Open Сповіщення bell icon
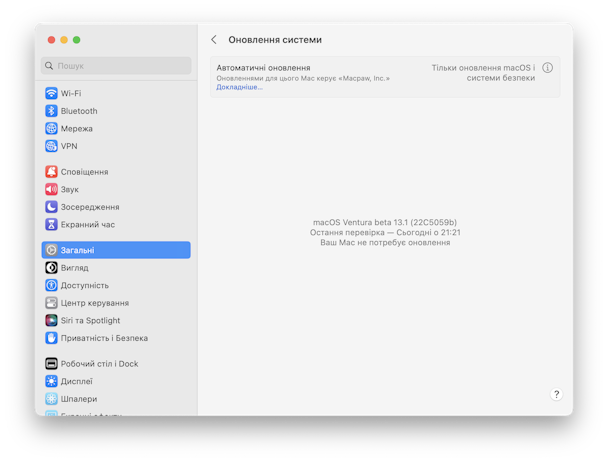 (x=51, y=171)
